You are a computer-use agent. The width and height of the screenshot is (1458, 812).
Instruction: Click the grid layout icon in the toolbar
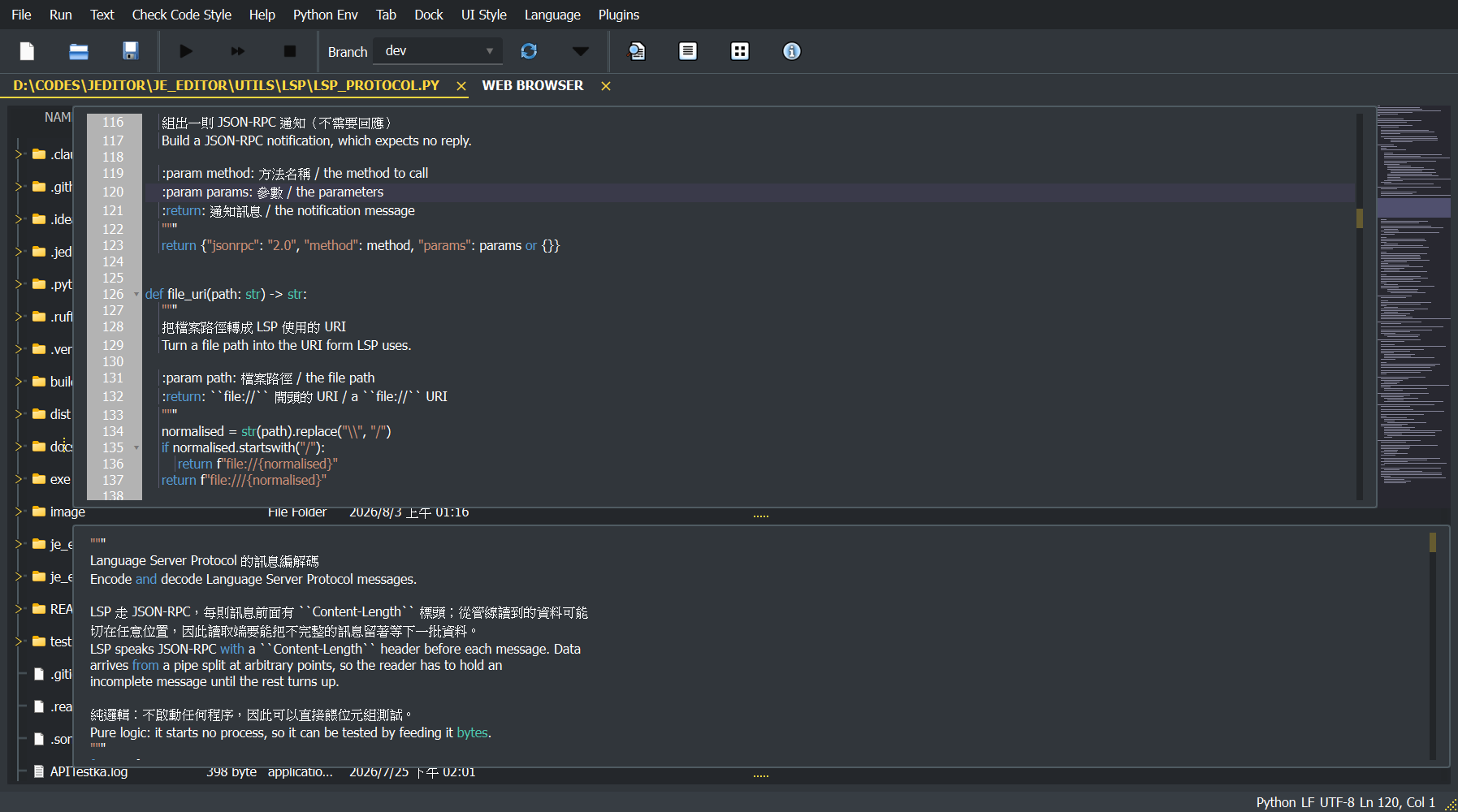740,51
